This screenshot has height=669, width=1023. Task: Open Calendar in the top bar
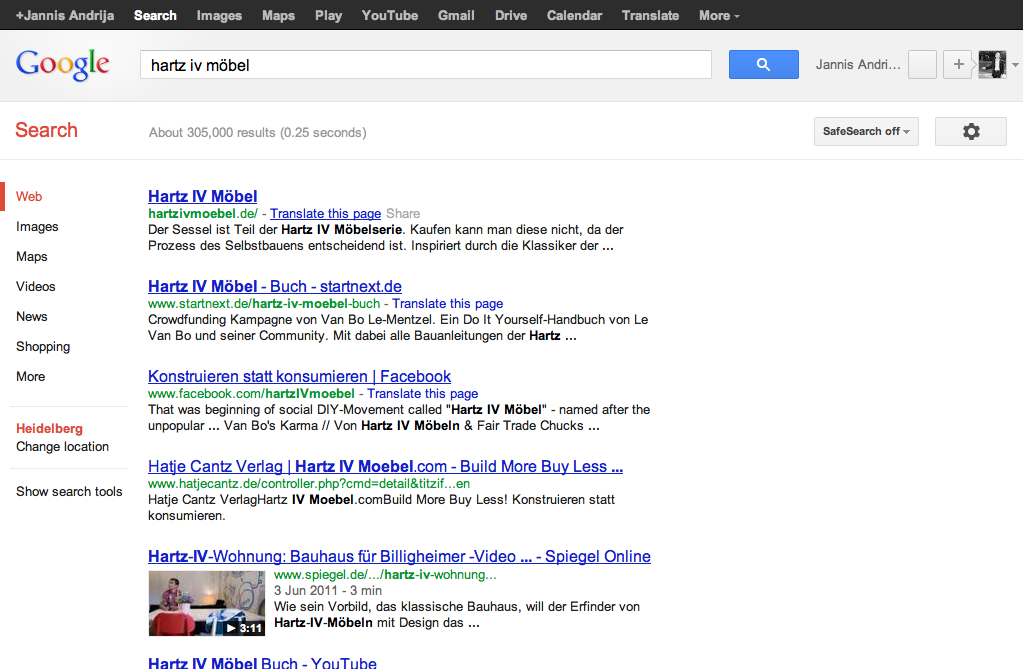click(574, 15)
